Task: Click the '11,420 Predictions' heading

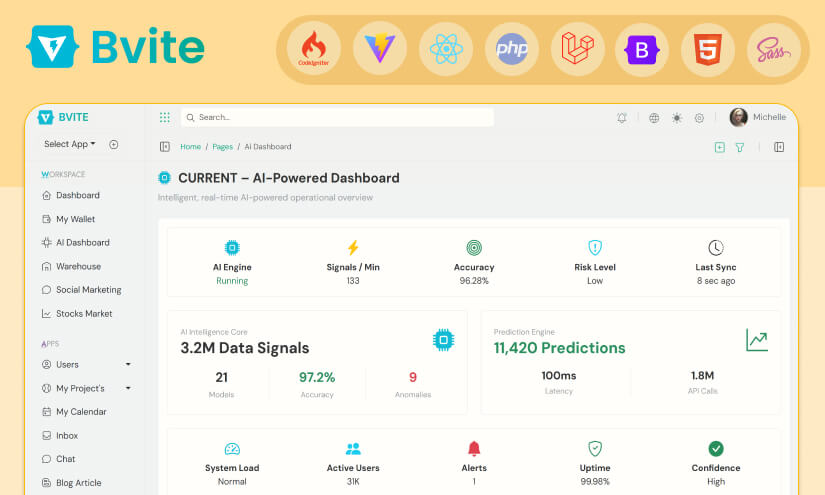Action: [x=559, y=348]
